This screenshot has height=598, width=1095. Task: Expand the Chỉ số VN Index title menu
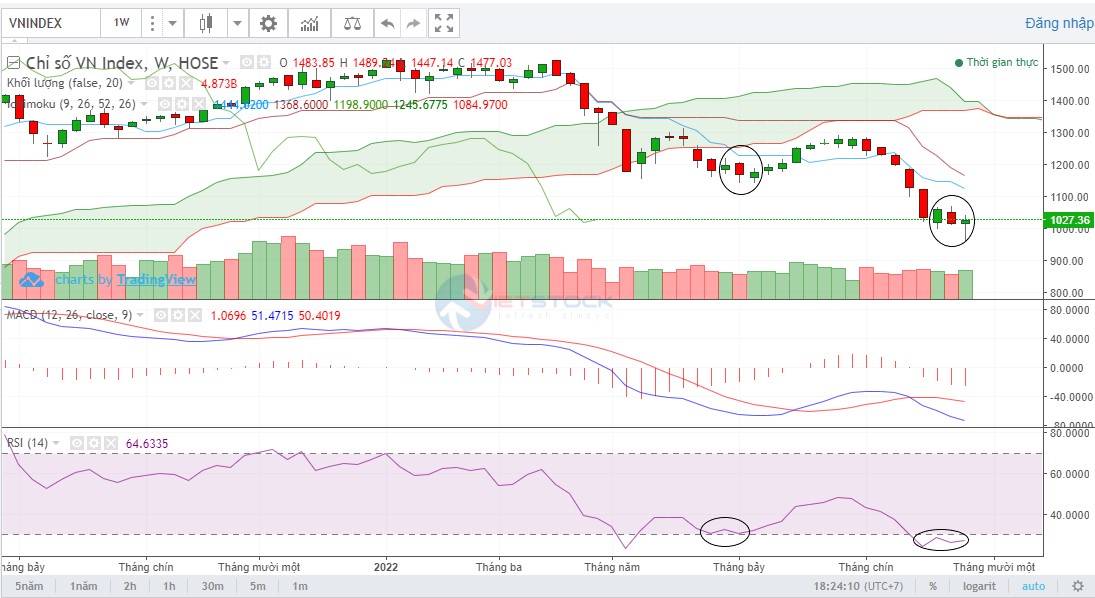227,63
